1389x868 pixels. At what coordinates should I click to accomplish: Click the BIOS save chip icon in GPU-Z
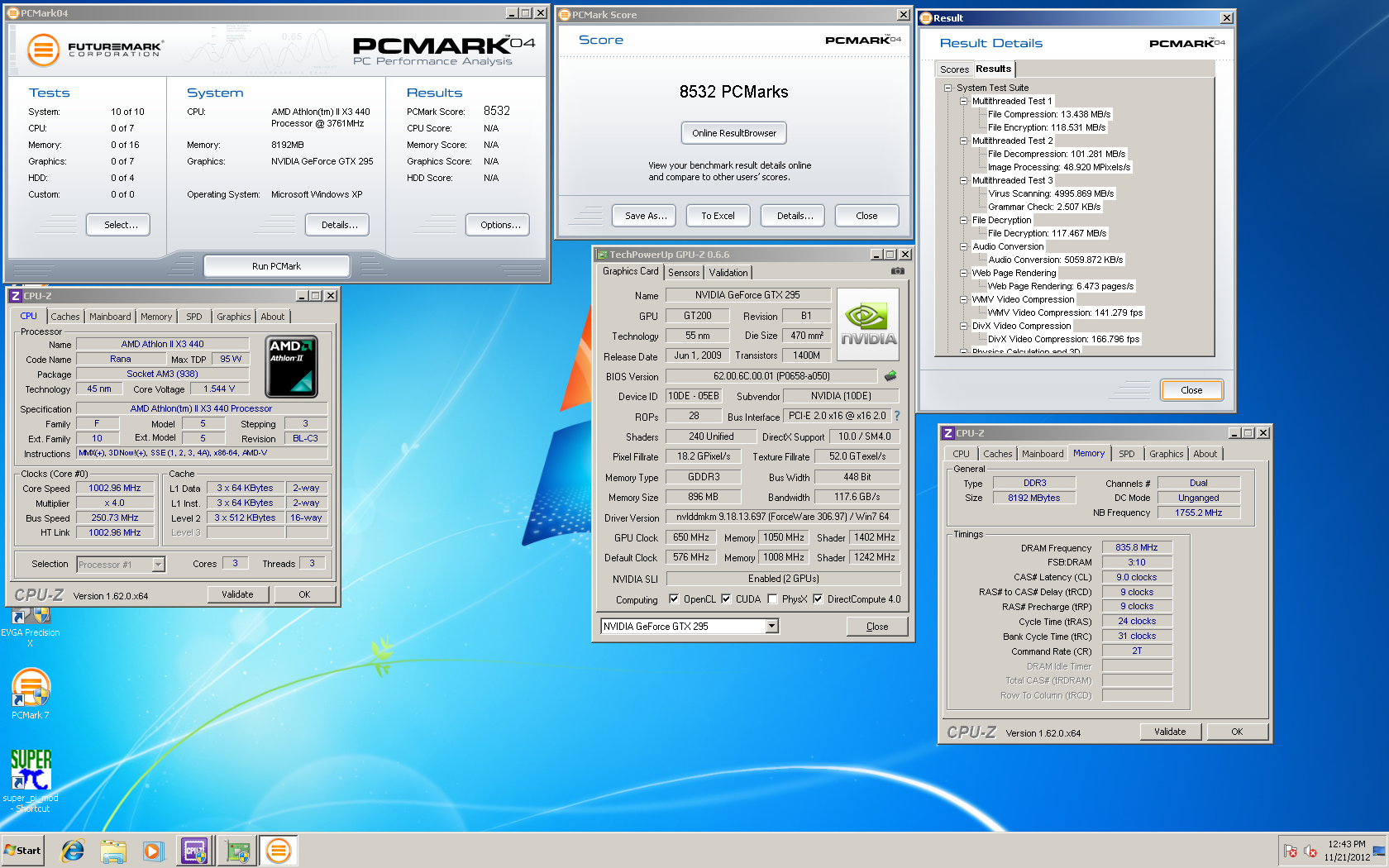[890, 376]
